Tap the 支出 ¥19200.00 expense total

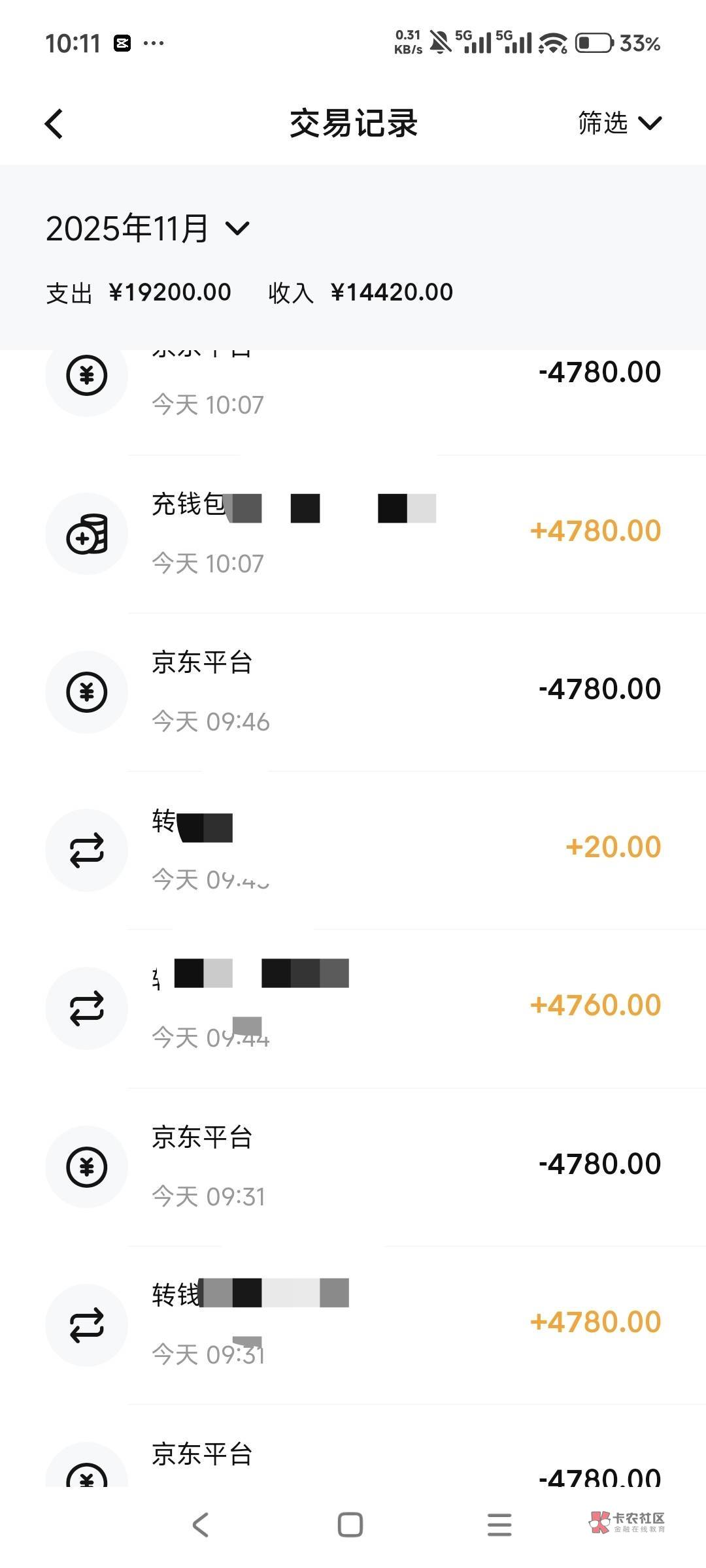coord(139,292)
